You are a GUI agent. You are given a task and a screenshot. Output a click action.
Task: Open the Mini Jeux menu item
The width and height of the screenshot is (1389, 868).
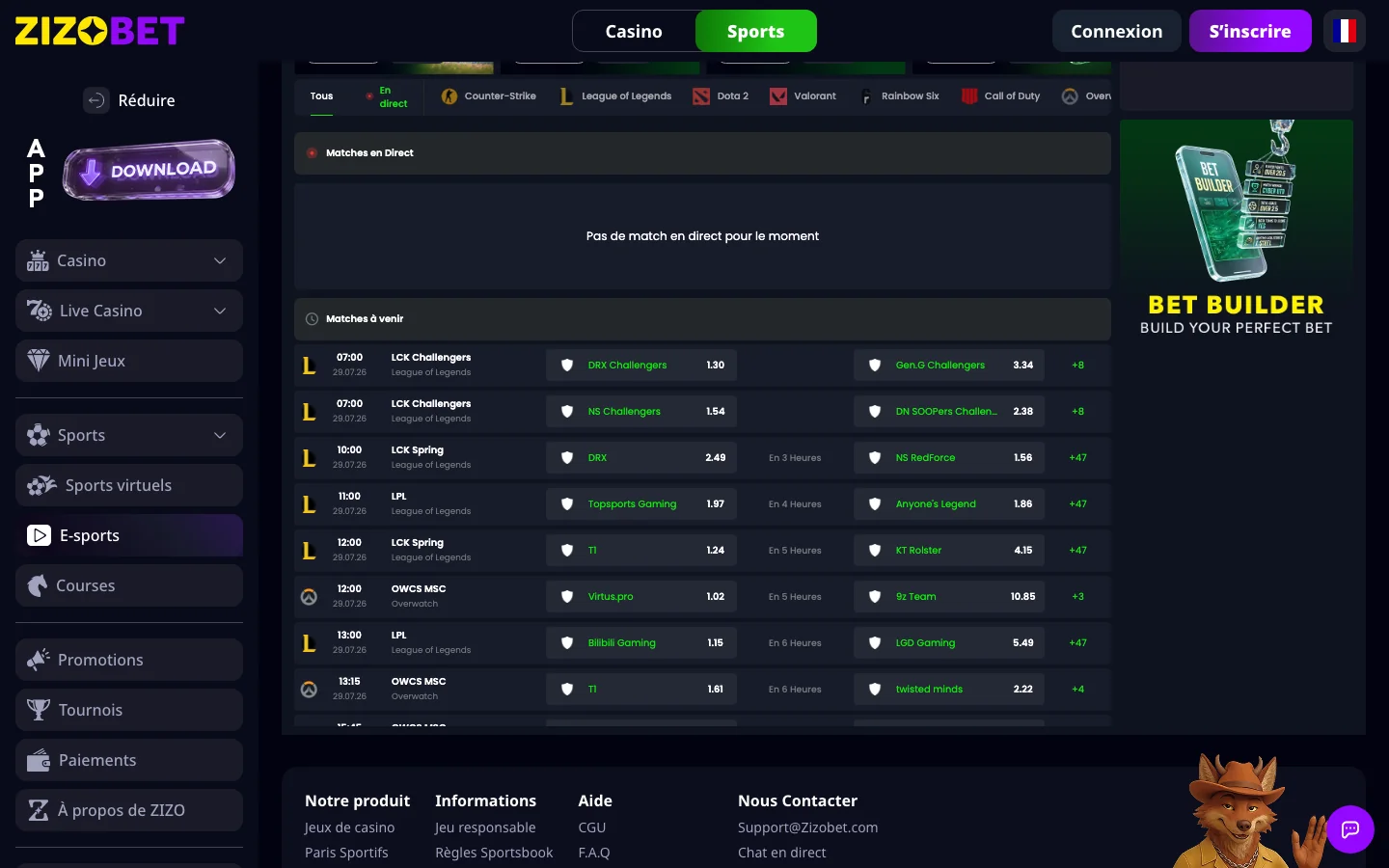[x=129, y=361]
